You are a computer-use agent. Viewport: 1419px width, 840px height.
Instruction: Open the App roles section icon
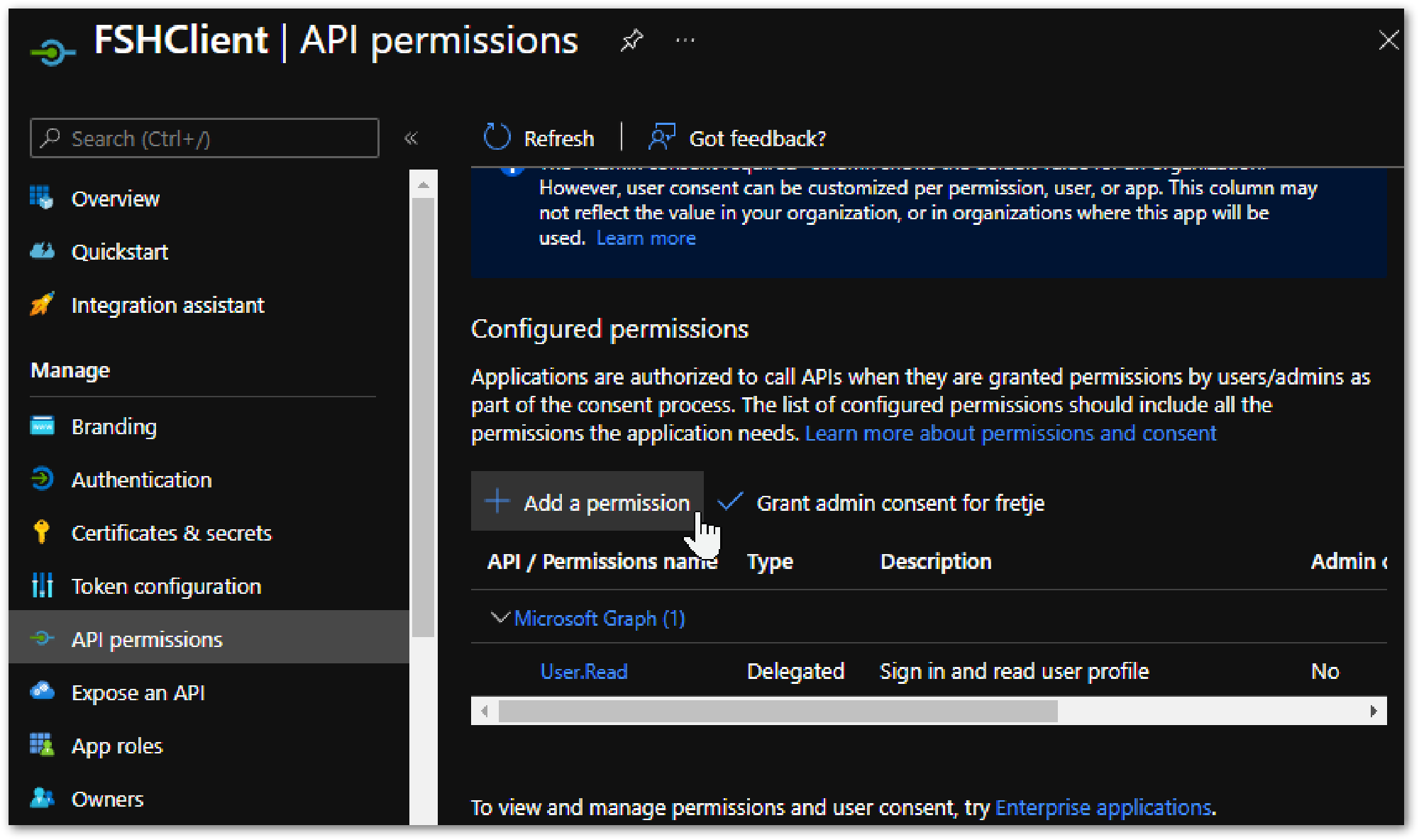click(x=43, y=745)
